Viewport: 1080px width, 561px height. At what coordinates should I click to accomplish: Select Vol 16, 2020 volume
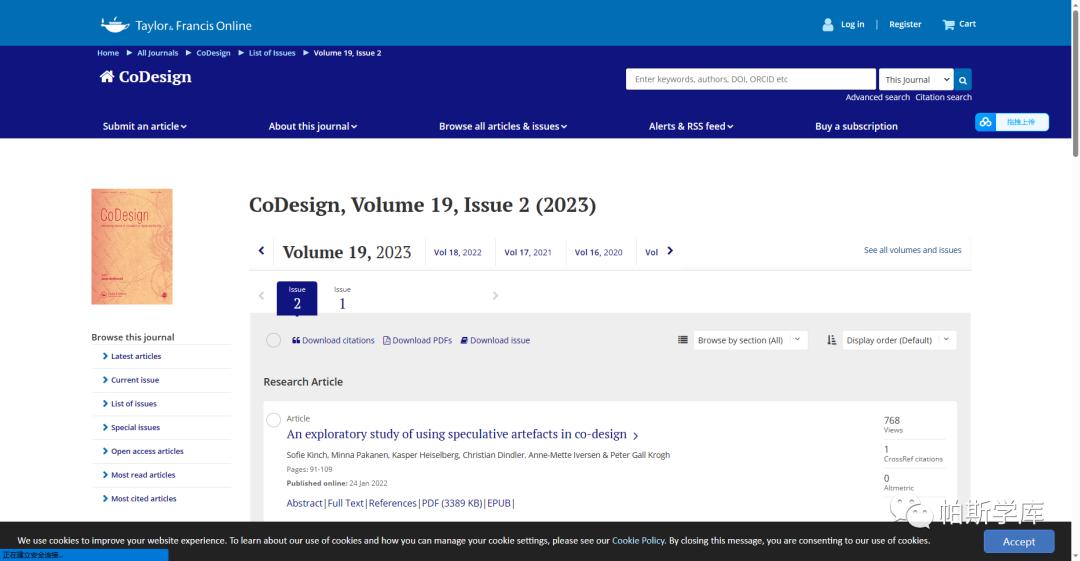599,252
